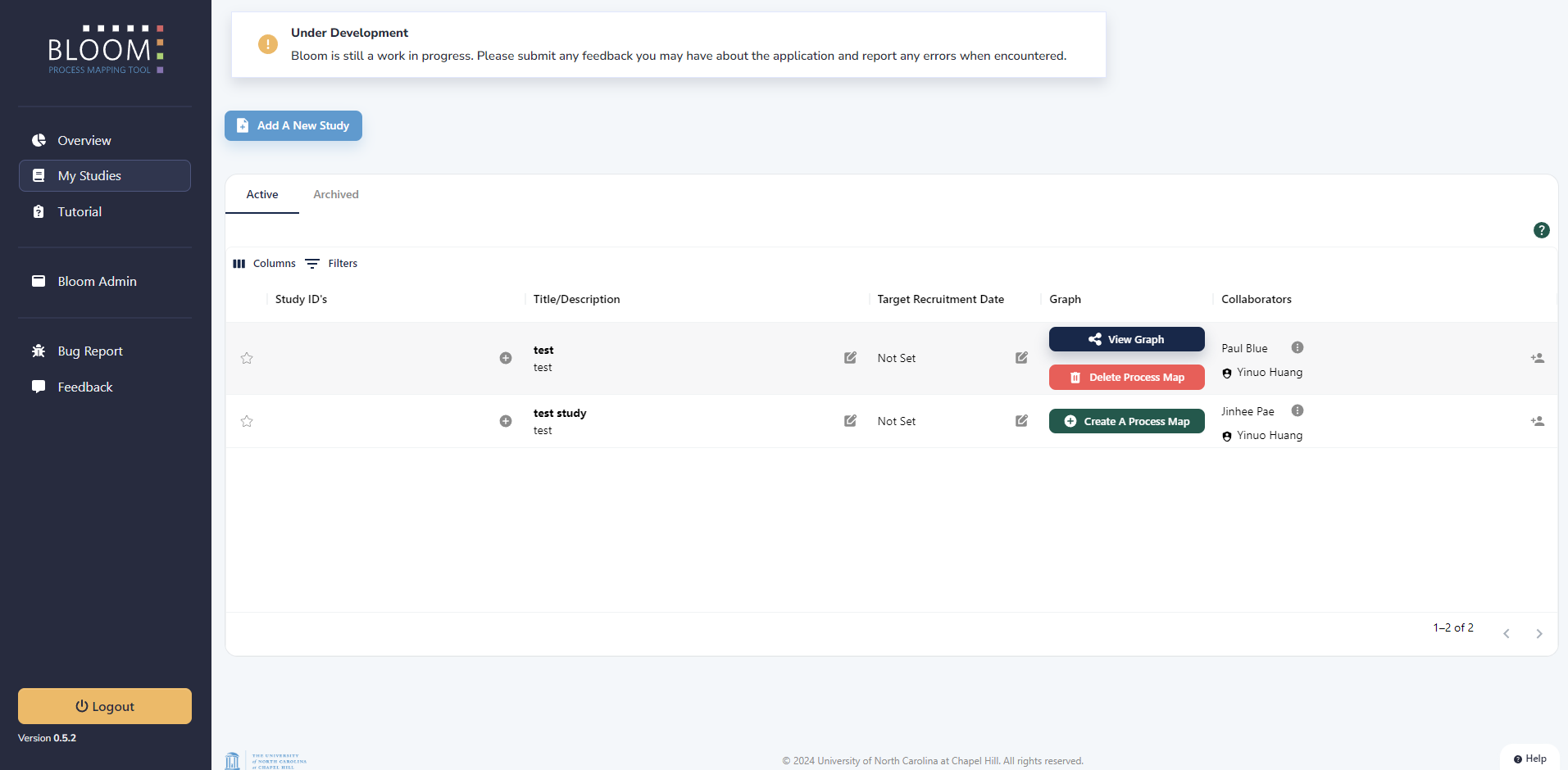Star the 'test study' row as favorite
Viewport: 1568px width, 770px height.
coord(247,421)
